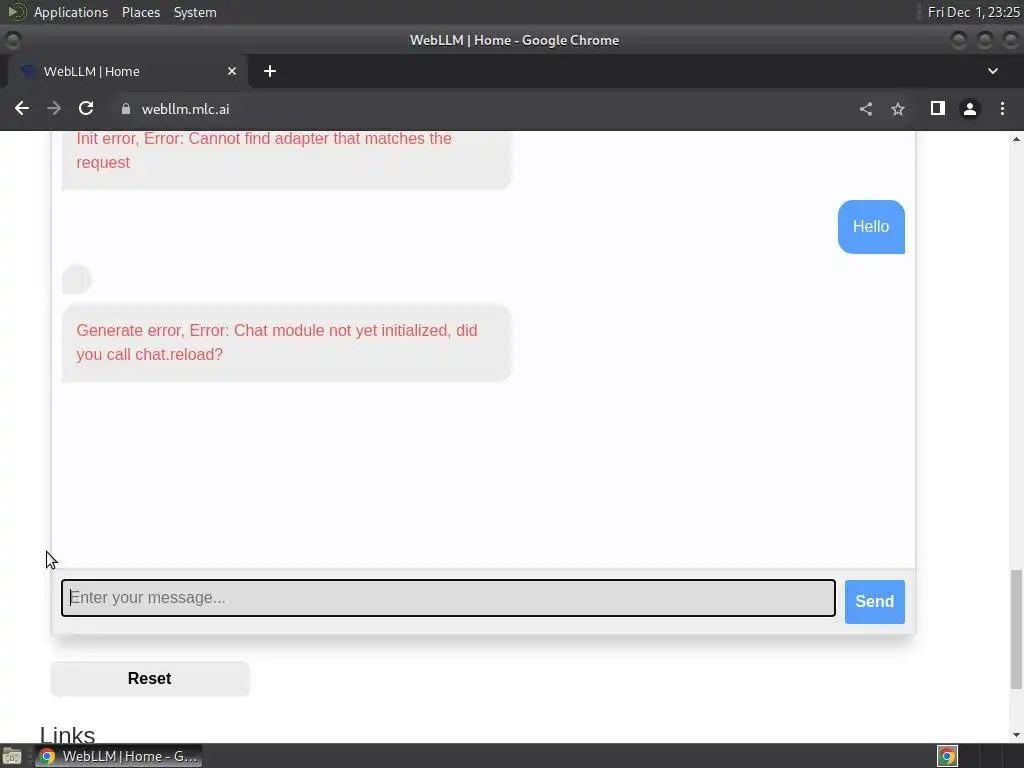This screenshot has width=1024, height=768.
Task: View site info via the lock icon
Action: pos(125,109)
